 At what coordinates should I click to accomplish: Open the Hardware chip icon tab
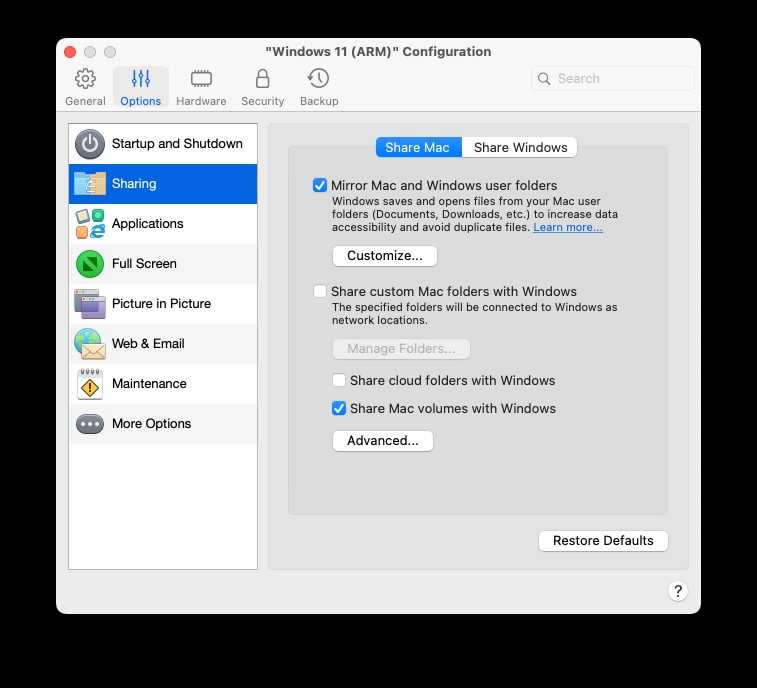tap(201, 79)
